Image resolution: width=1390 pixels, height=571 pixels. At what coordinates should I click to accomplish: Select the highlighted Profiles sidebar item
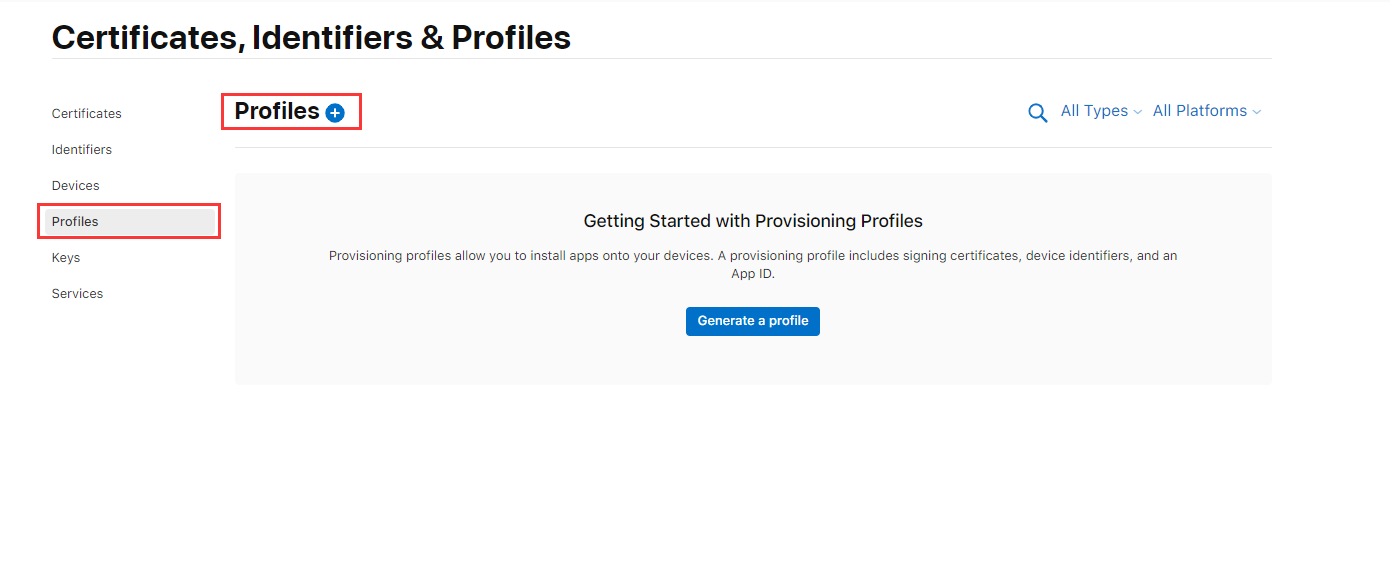(x=130, y=222)
